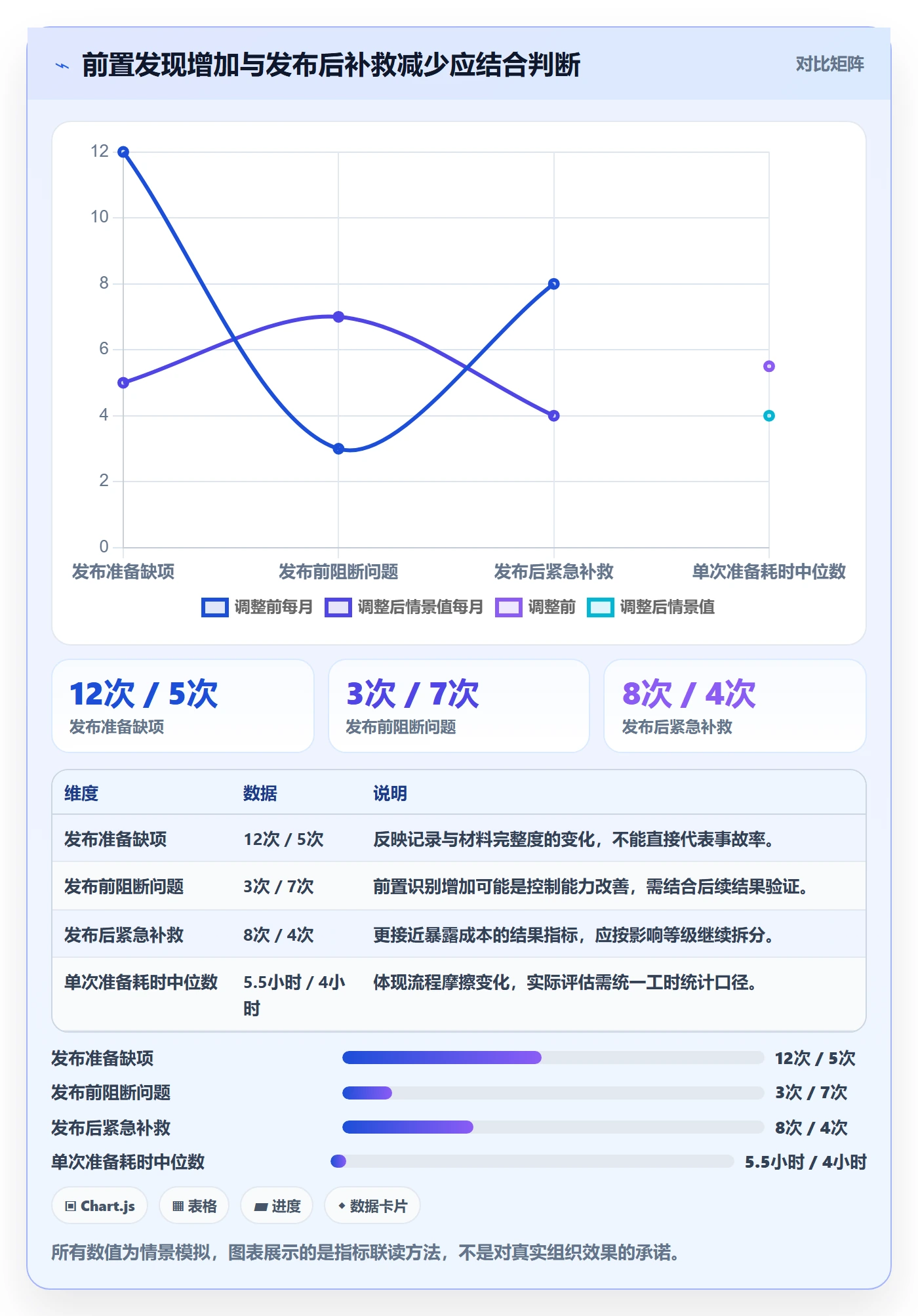Click the lightning icon beside the title
Viewport: 918px width, 1316px height.
pyautogui.click(x=62, y=66)
